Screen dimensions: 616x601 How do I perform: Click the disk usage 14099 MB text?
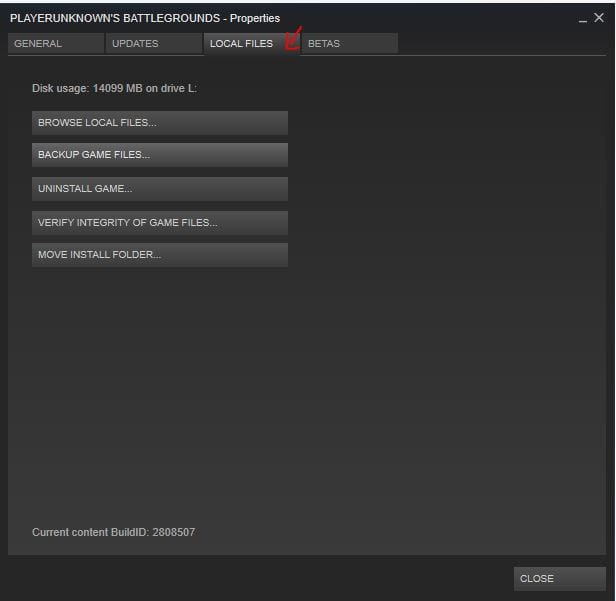[x=114, y=88]
